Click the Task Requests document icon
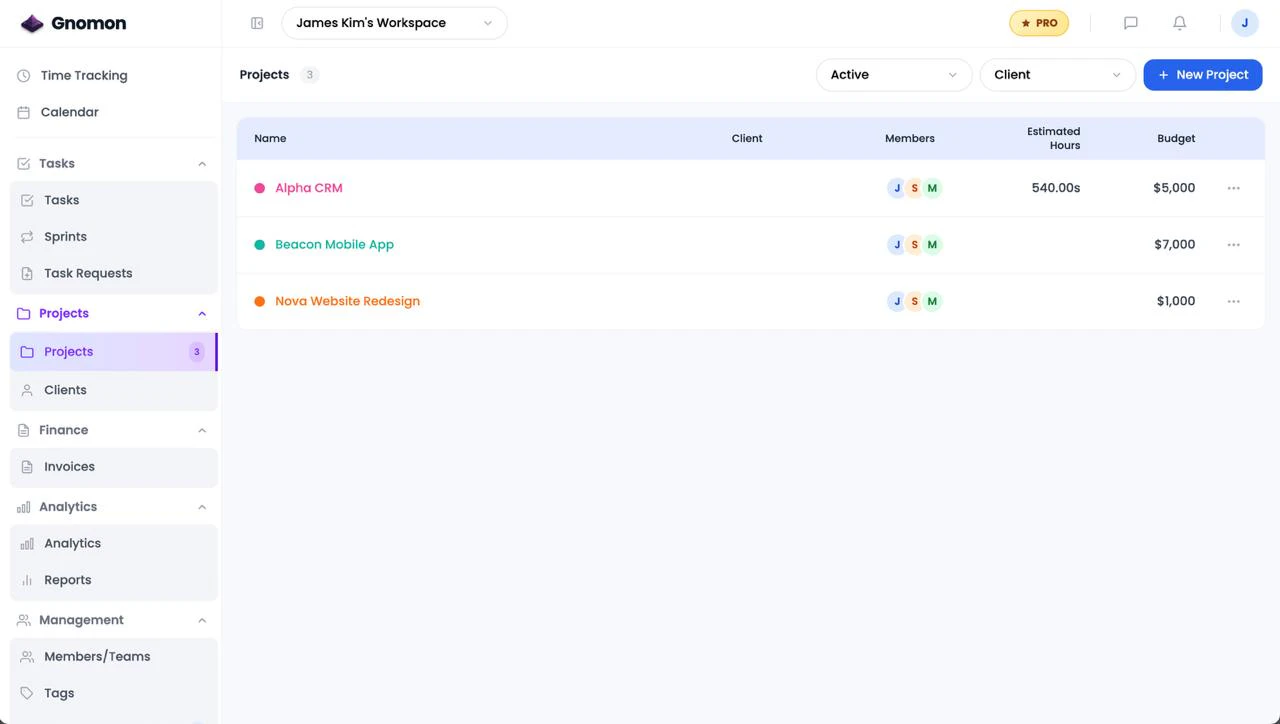Image resolution: width=1280 pixels, height=724 pixels. point(27,274)
